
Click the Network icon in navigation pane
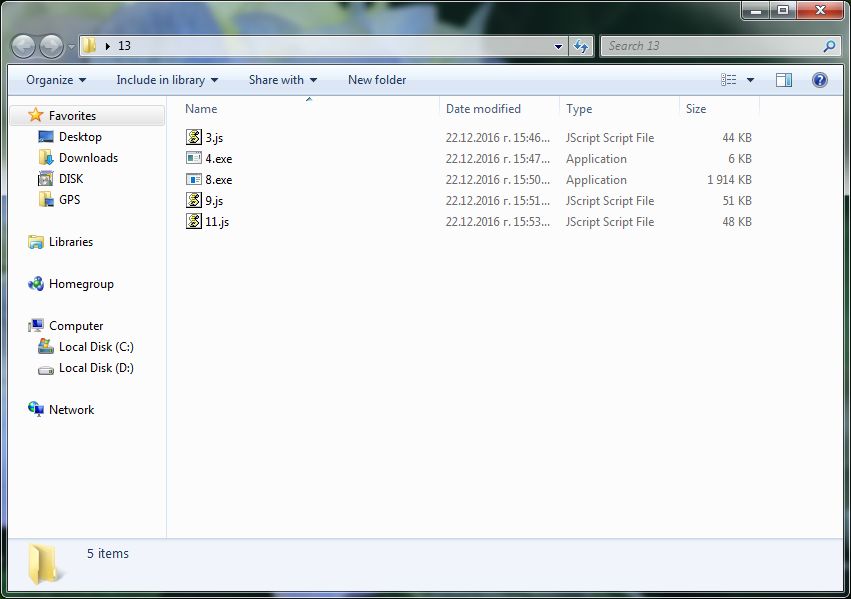tap(36, 410)
